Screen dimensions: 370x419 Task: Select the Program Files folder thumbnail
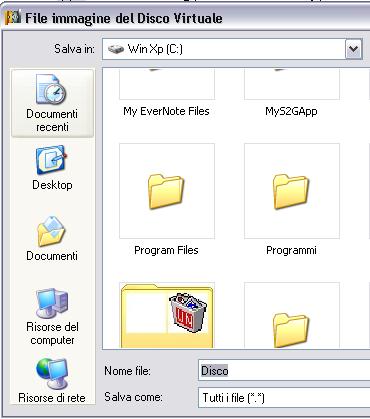(167, 191)
